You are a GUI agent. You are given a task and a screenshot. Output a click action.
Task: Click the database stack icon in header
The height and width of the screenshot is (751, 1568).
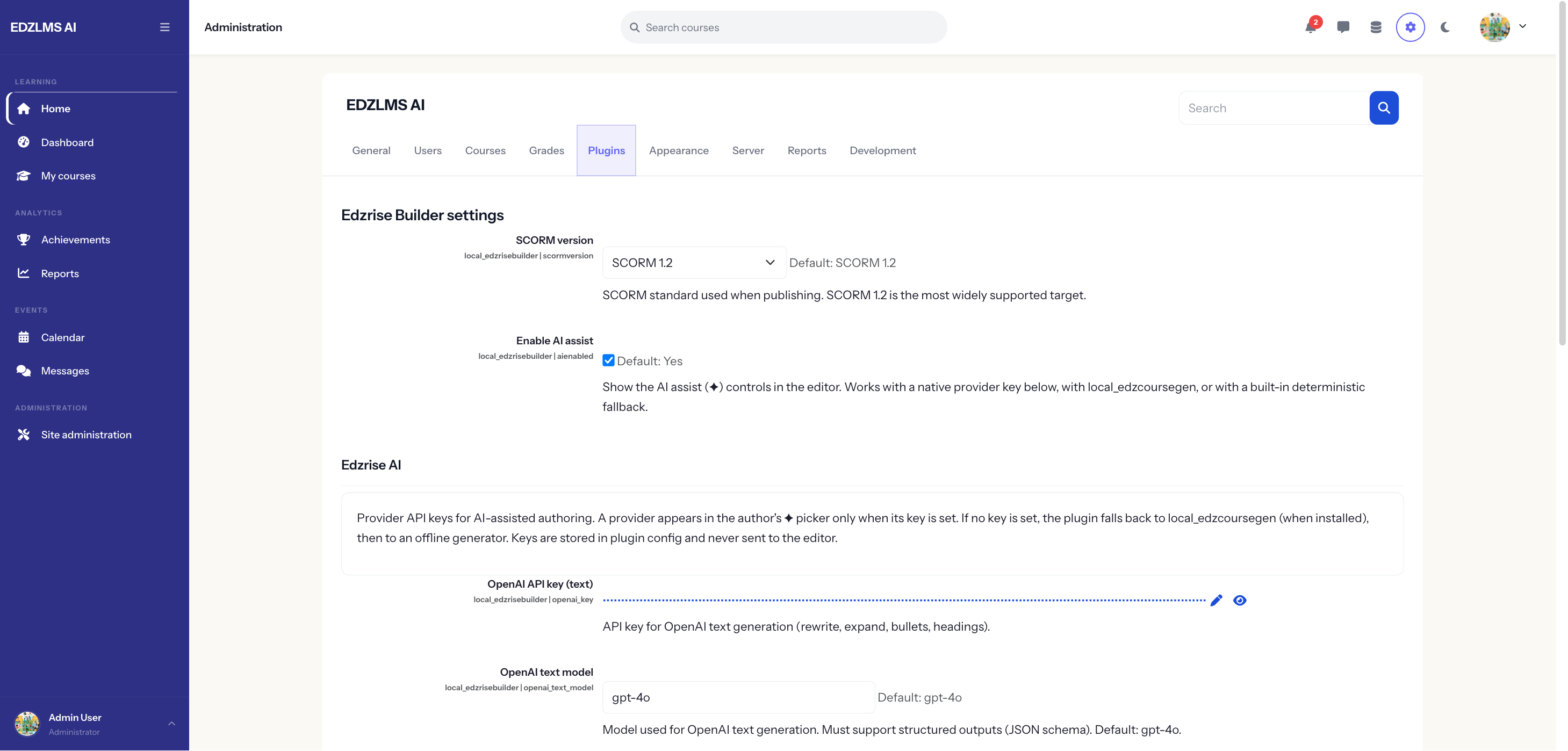point(1376,27)
